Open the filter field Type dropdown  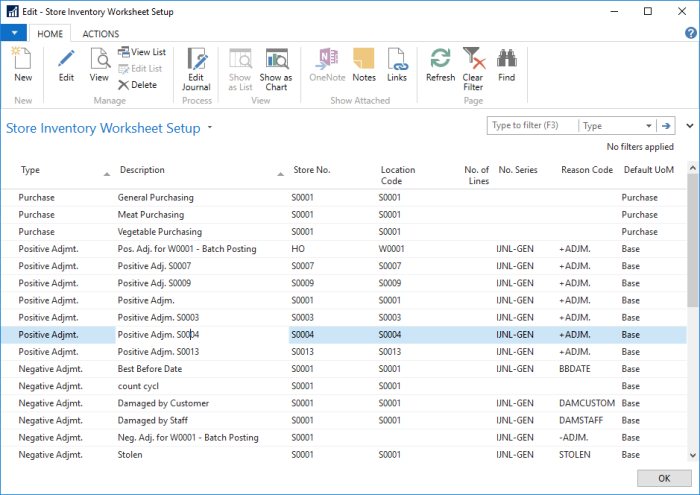tap(649, 126)
